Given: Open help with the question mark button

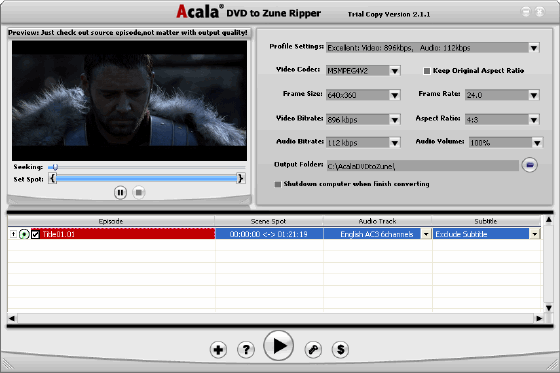Looking at the screenshot, I should (246, 350).
